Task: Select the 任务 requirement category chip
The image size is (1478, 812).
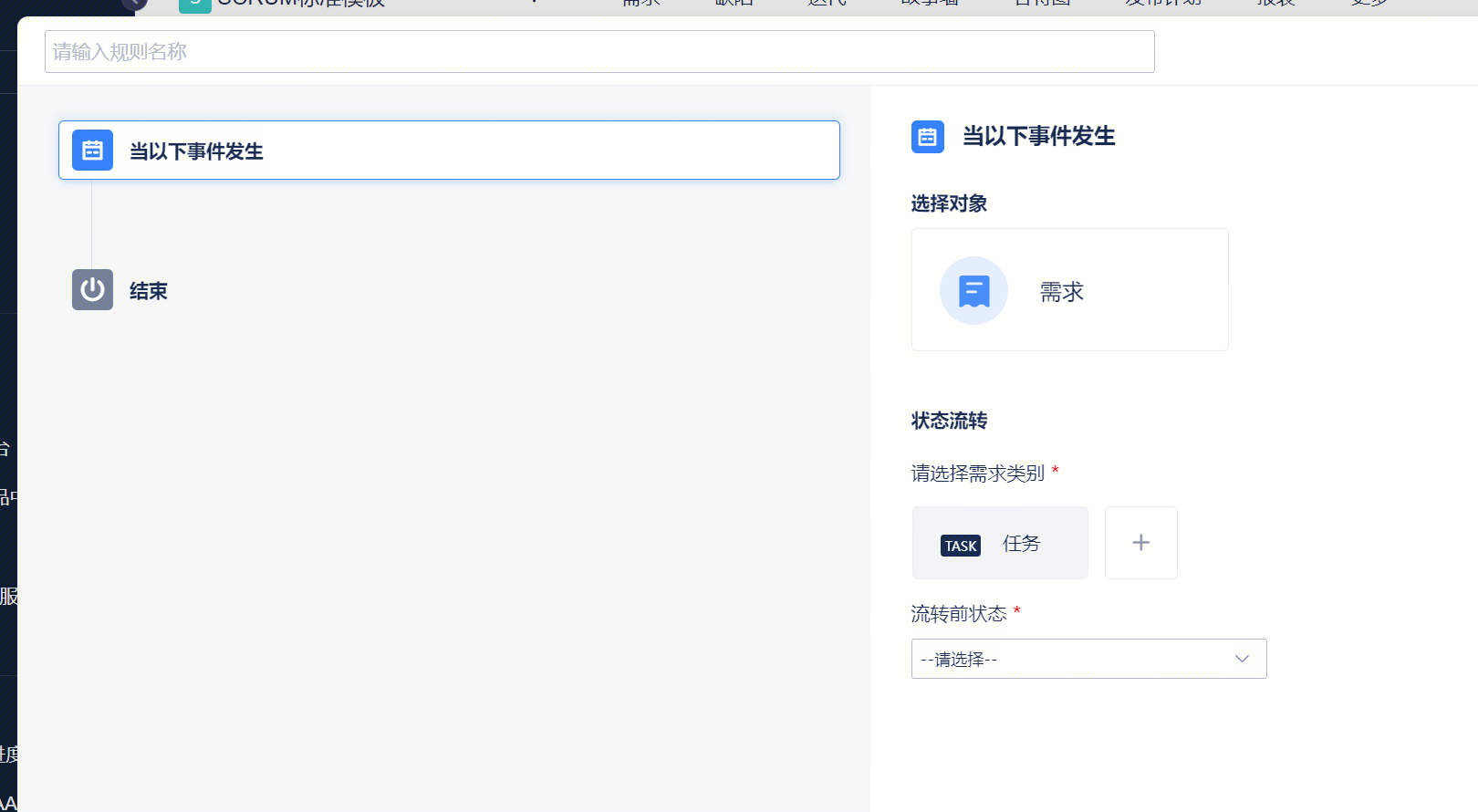Action: coord(1000,543)
